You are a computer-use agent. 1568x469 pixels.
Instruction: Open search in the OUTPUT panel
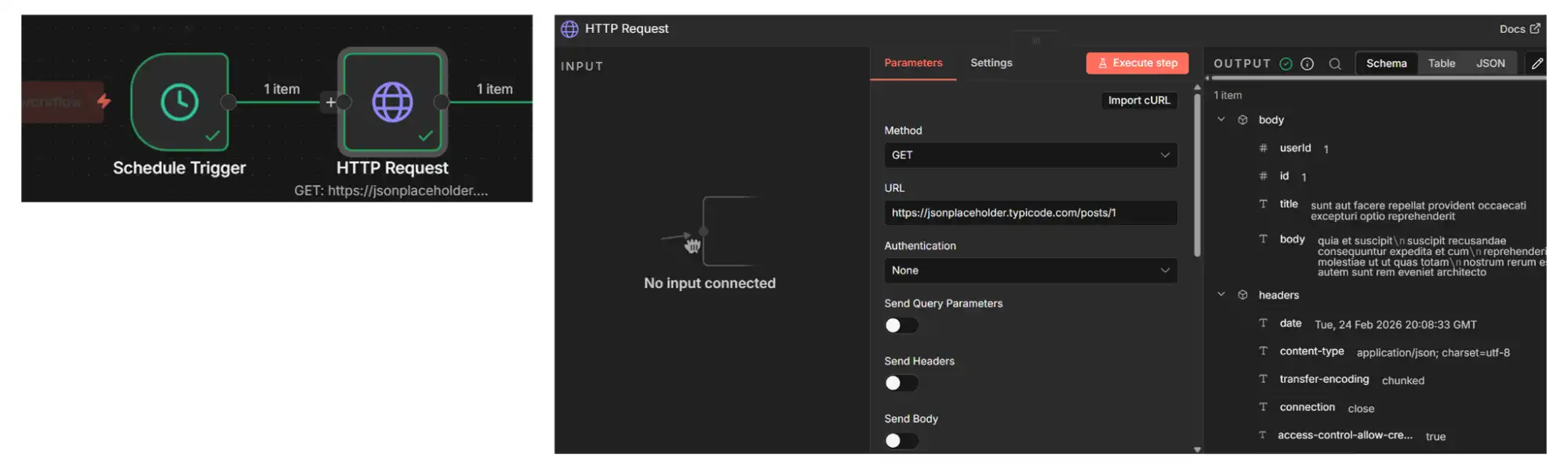(x=1336, y=64)
